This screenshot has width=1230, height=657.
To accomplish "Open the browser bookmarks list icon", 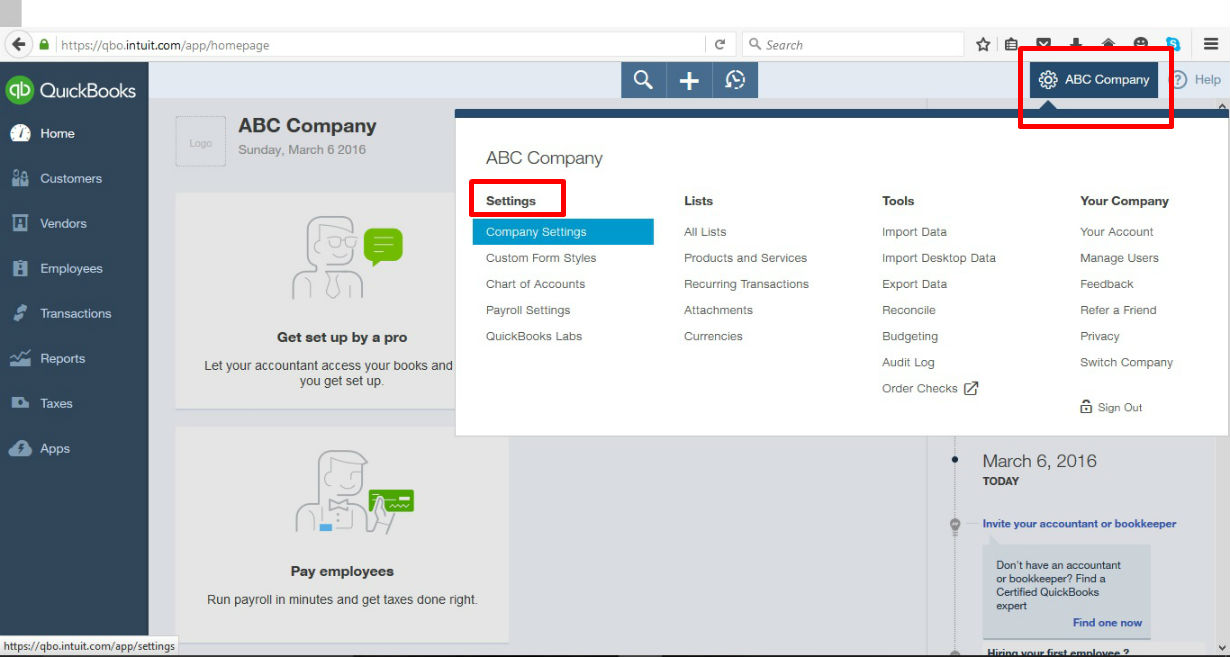I will click(x=1012, y=45).
